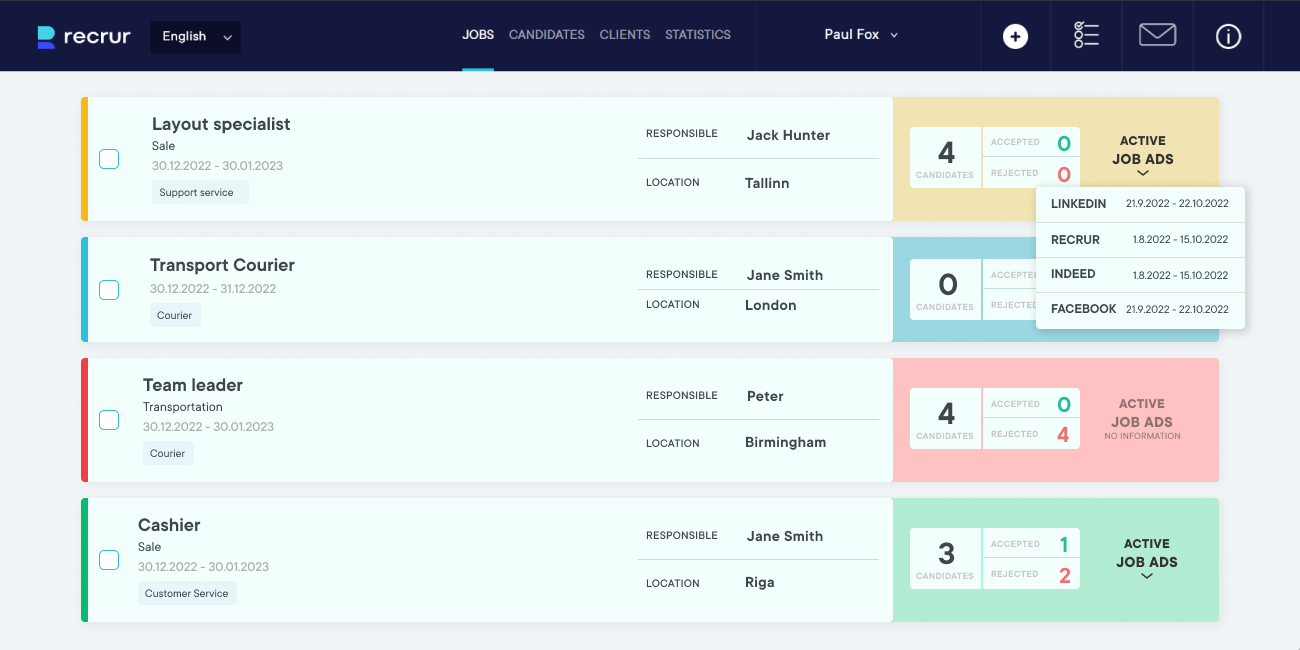Screen dimensions: 1300x650
Task: Click the Customer Service tag
Action: [187, 593]
